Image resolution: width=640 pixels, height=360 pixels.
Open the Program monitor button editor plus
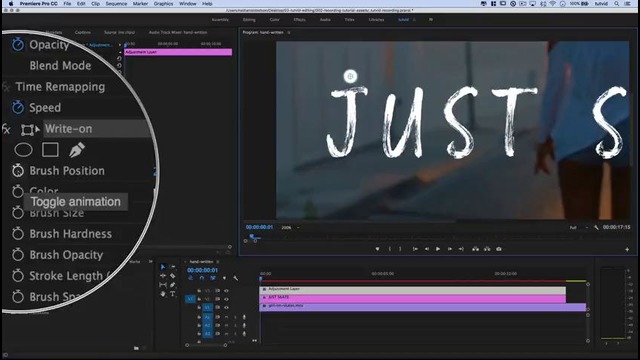pos(627,249)
